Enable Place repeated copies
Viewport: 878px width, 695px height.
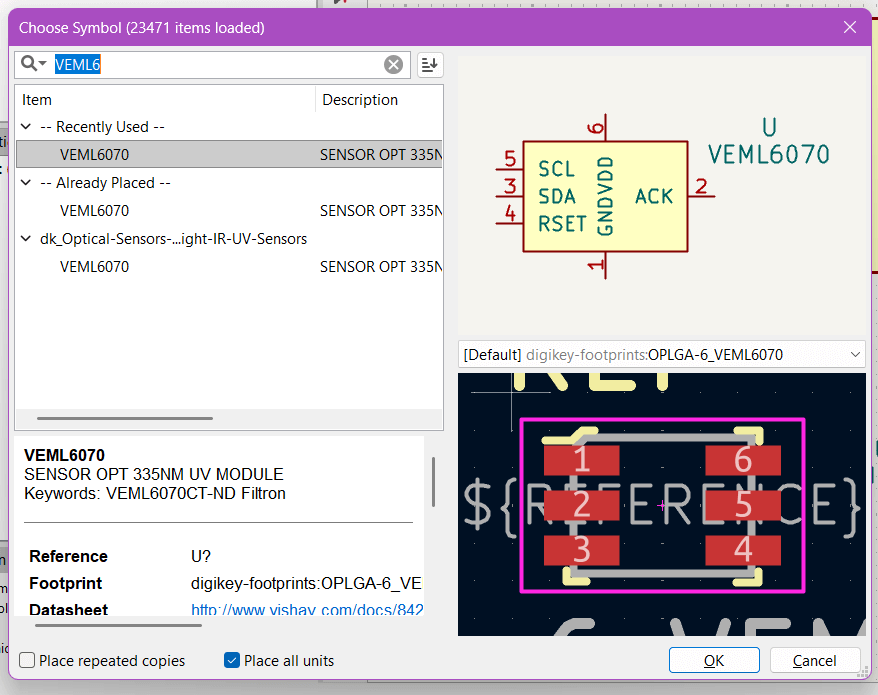[29, 661]
